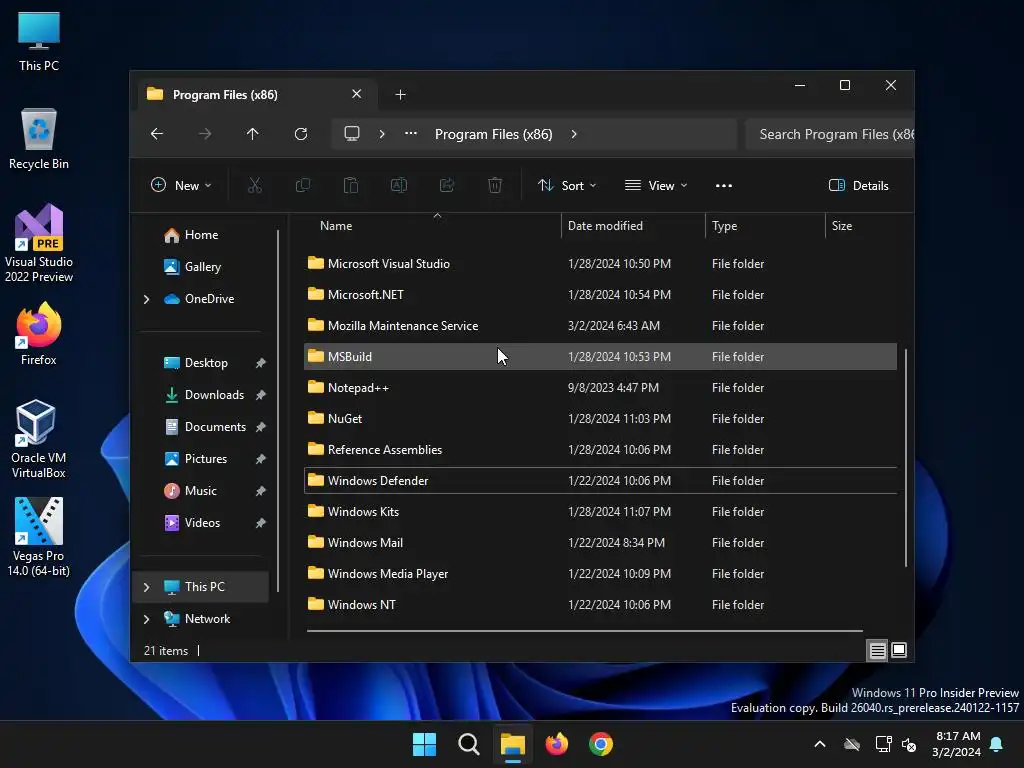The height and width of the screenshot is (768, 1024).
Task: Open the notifications bell
Action: point(996,744)
